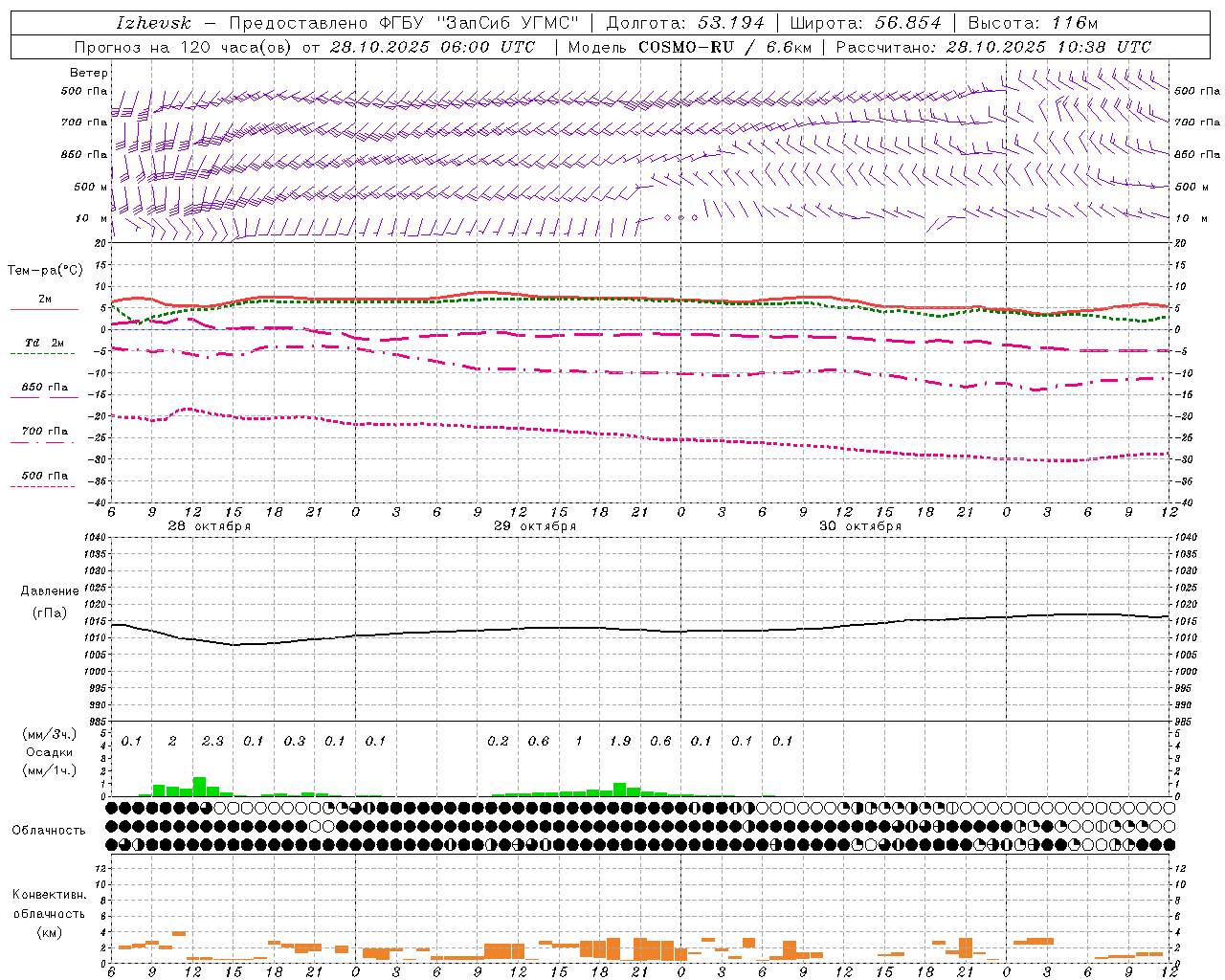The width and height of the screenshot is (1225, 980).
Task: Click the "30 октября" date label
Action: (x=860, y=526)
